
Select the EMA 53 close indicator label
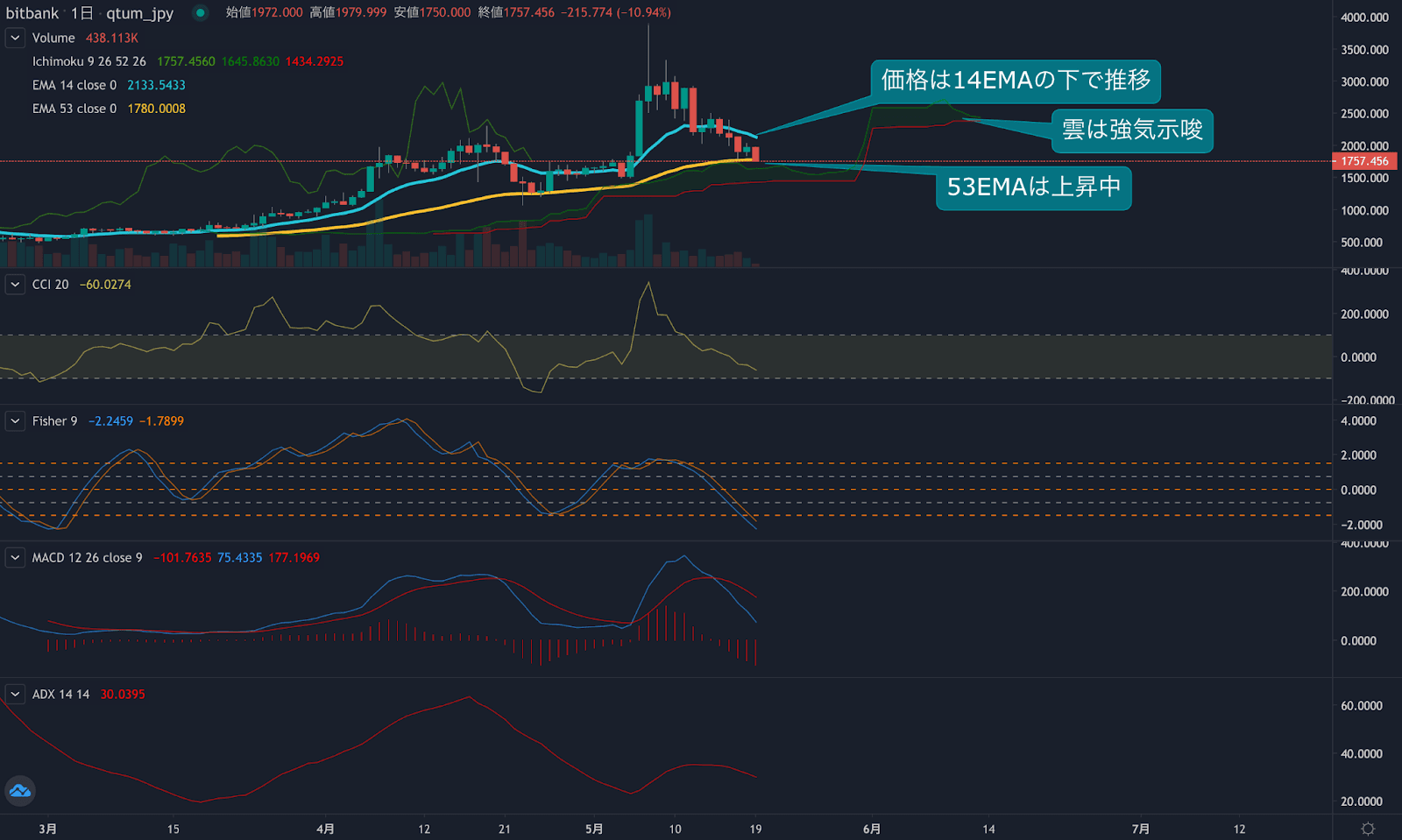(x=74, y=109)
